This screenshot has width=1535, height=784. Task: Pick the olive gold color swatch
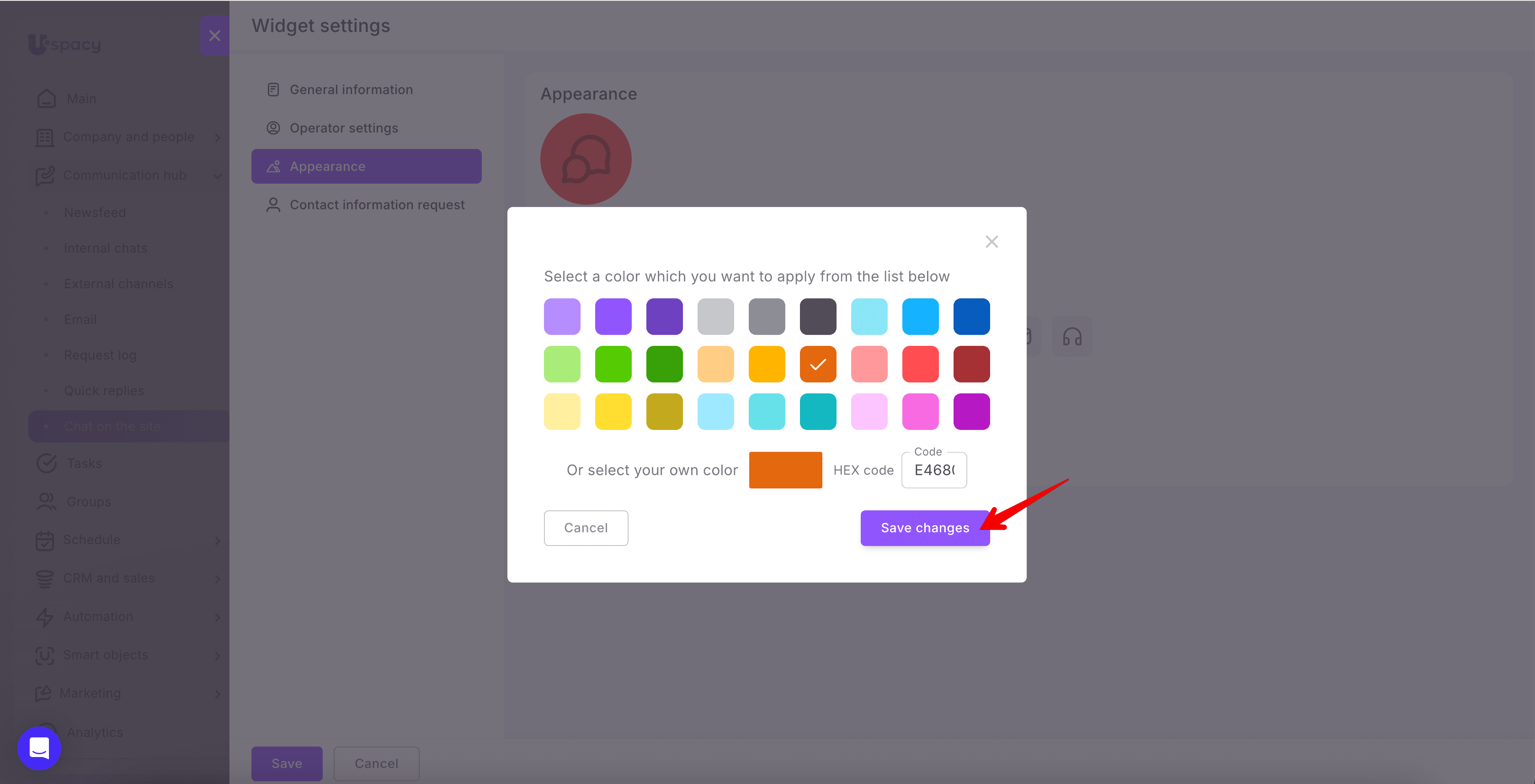click(x=664, y=412)
